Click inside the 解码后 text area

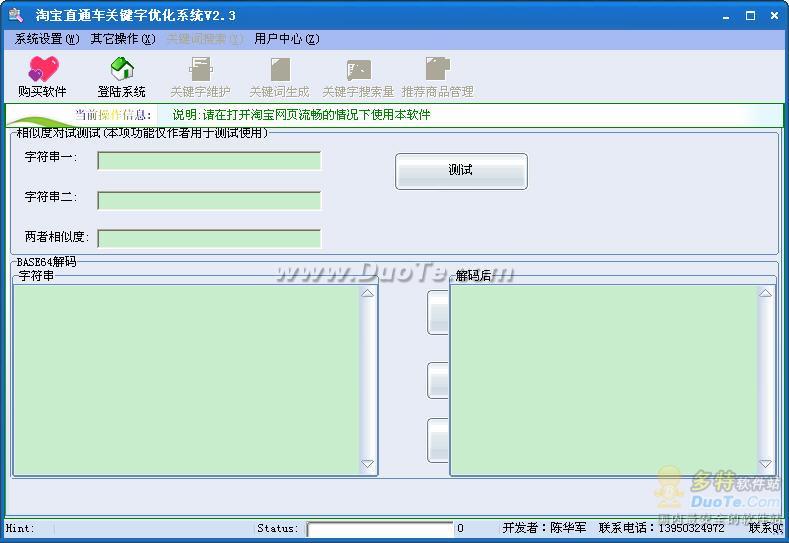tap(604, 380)
